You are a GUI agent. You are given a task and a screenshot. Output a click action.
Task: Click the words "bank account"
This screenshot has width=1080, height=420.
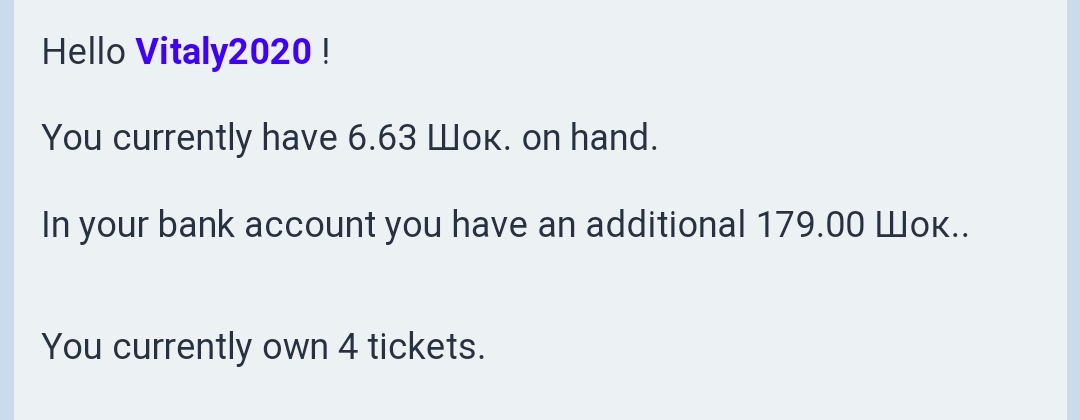tap(266, 225)
